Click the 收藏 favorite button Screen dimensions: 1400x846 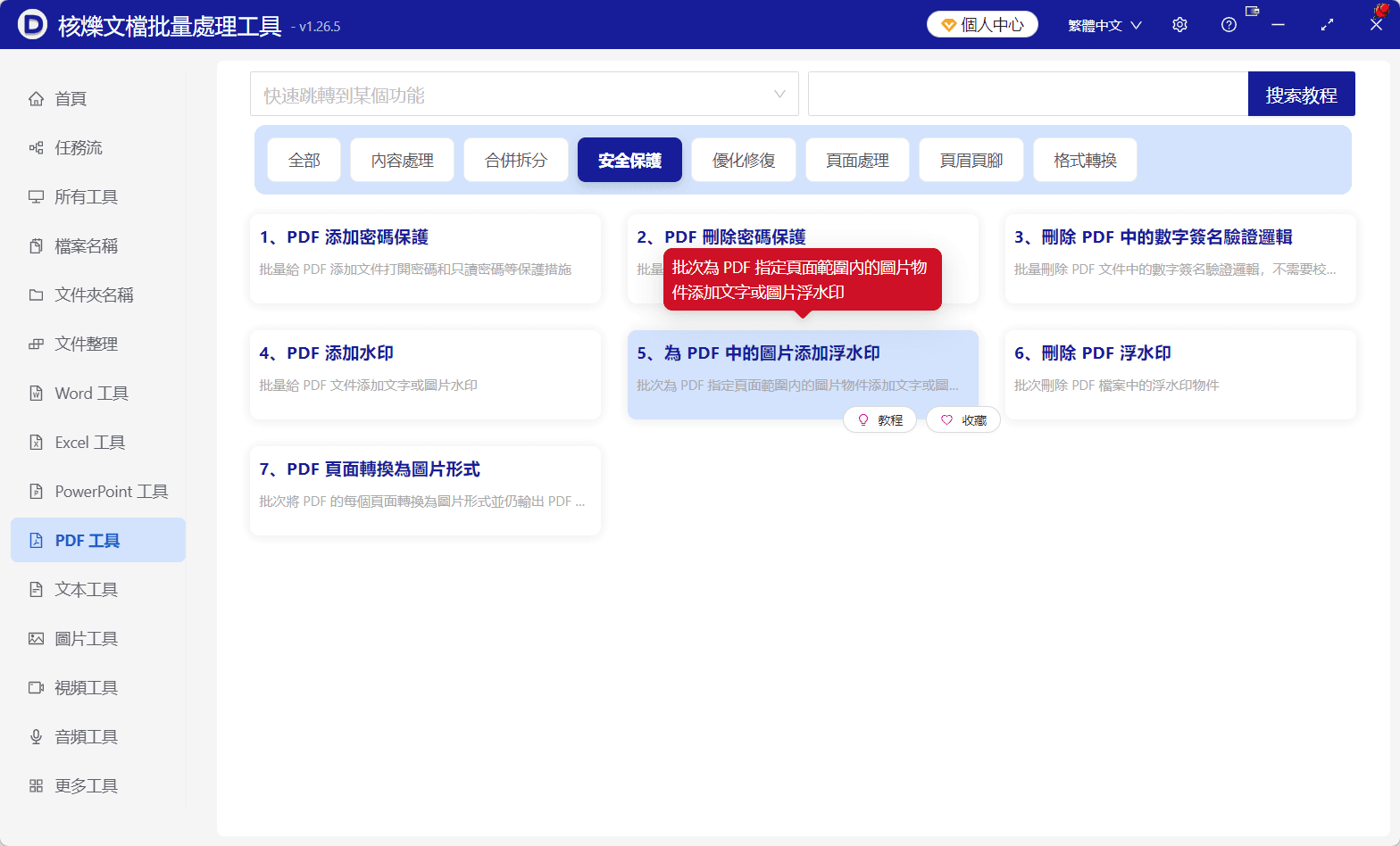point(962,419)
